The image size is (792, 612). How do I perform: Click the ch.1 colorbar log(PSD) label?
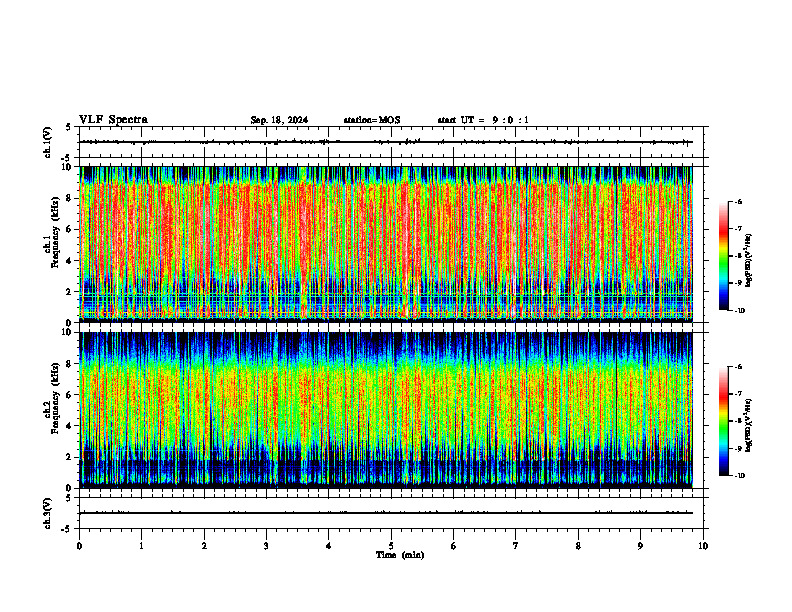click(749, 261)
